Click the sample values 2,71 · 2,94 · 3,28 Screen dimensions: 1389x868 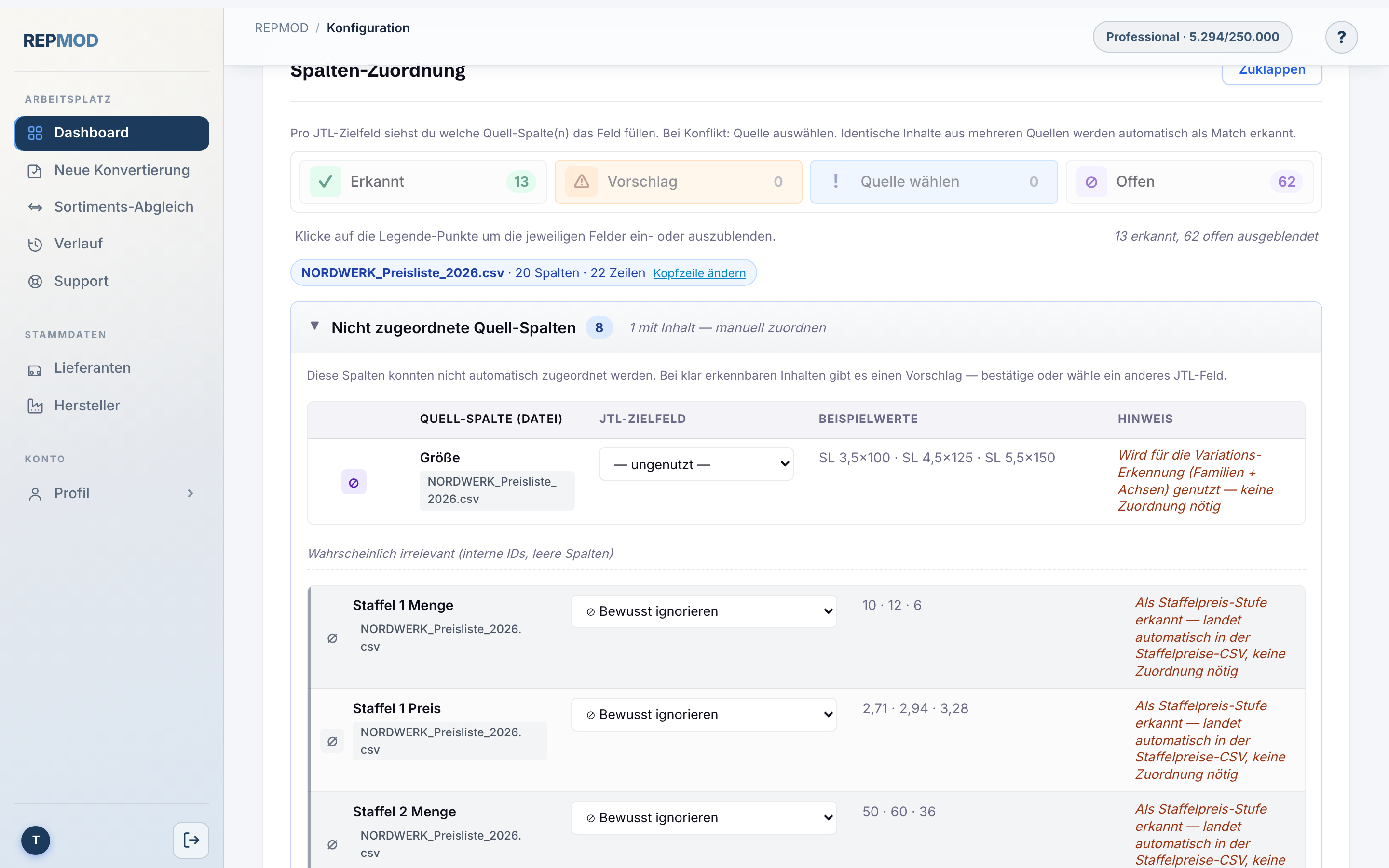915,709
